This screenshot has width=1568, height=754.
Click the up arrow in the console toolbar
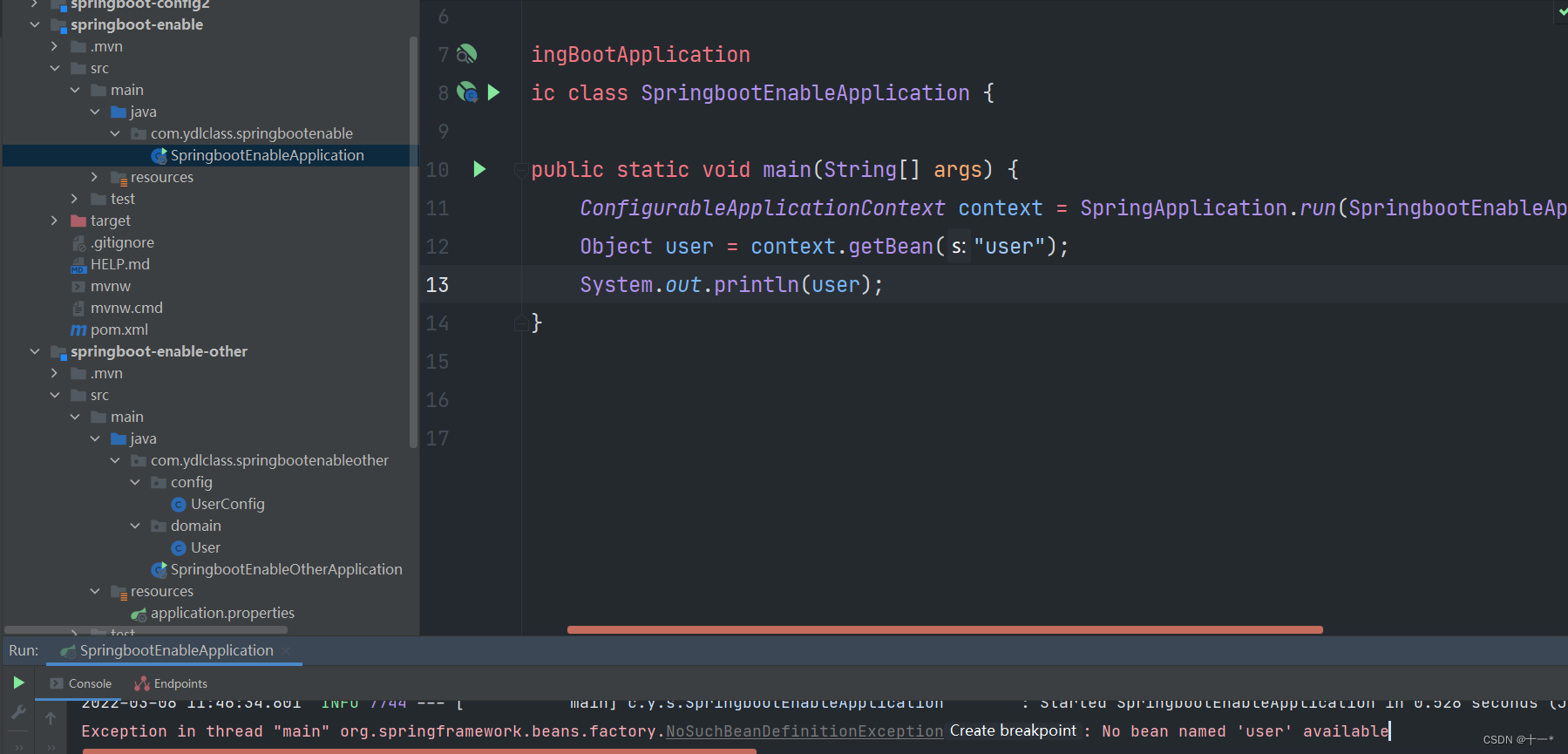51,718
